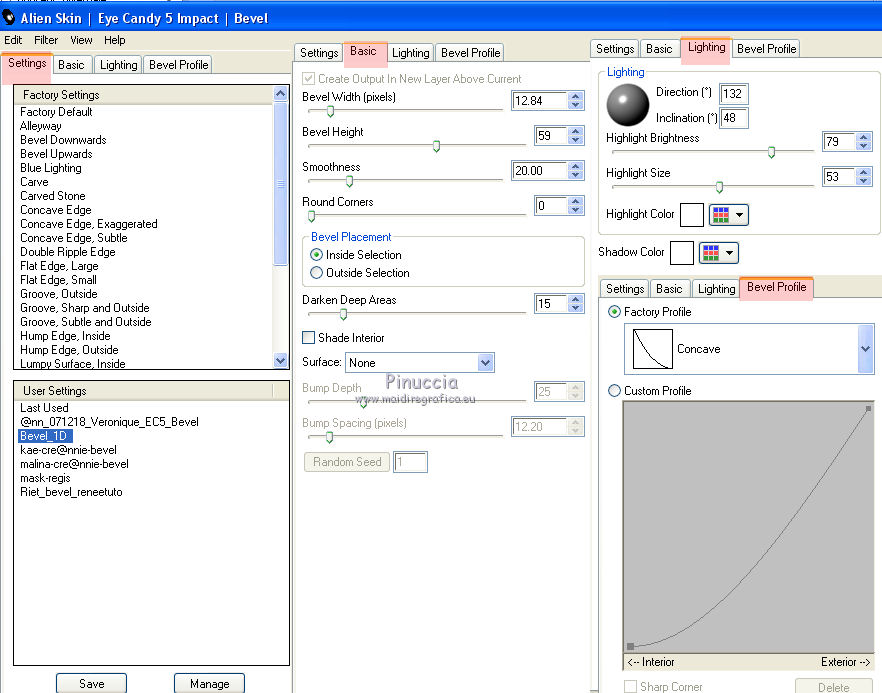Decrease Round Corners using the down arrow
This screenshot has height=693, width=882.
coord(575,210)
